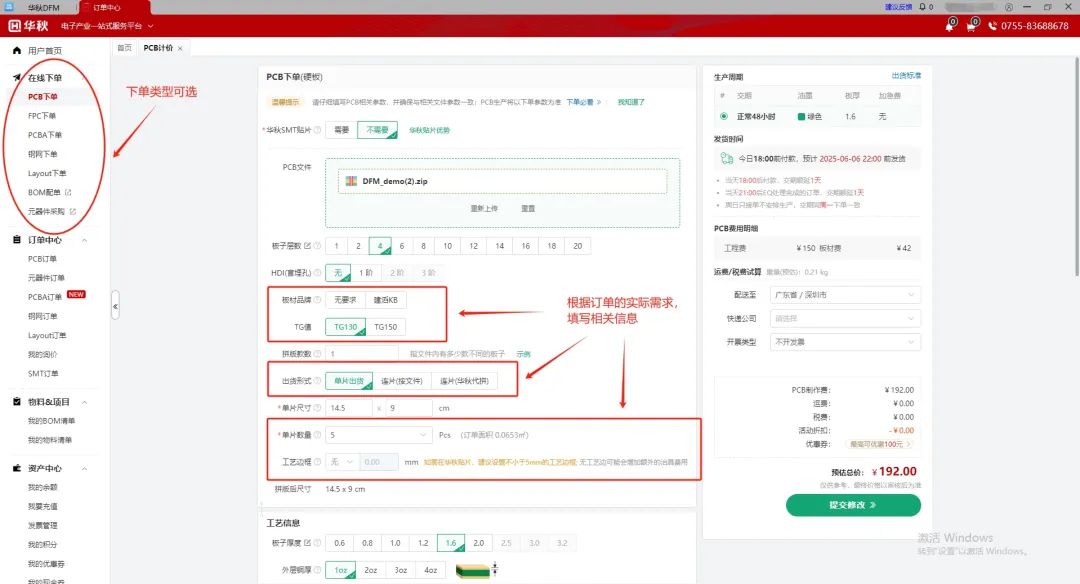Click the green 提交修改 button

pyautogui.click(x=853, y=505)
